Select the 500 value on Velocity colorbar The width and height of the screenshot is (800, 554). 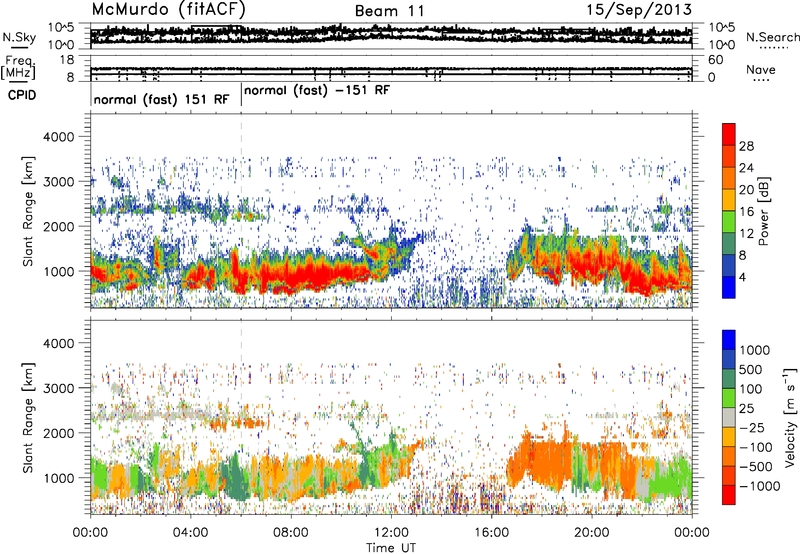[751, 370]
